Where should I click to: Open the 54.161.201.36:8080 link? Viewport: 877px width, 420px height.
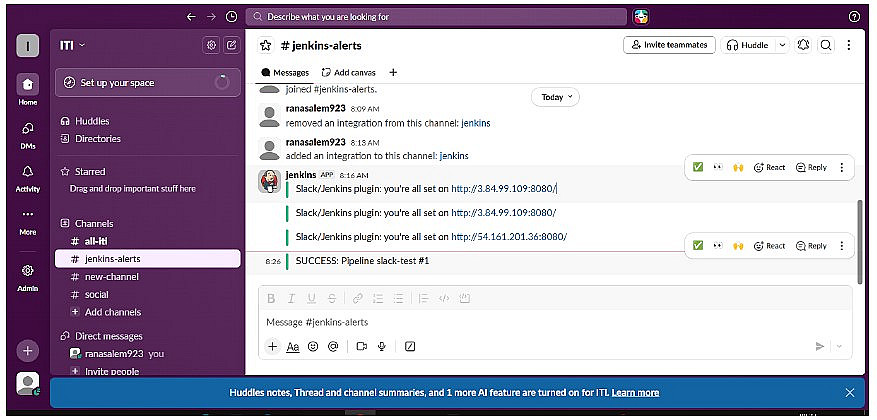(x=509, y=237)
